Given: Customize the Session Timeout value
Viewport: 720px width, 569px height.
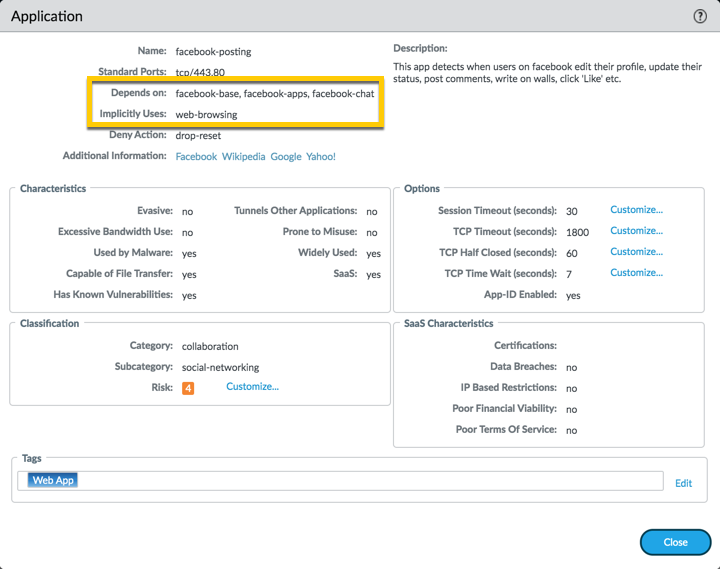Looking at the screenshot, I should [x=636, y=210].
